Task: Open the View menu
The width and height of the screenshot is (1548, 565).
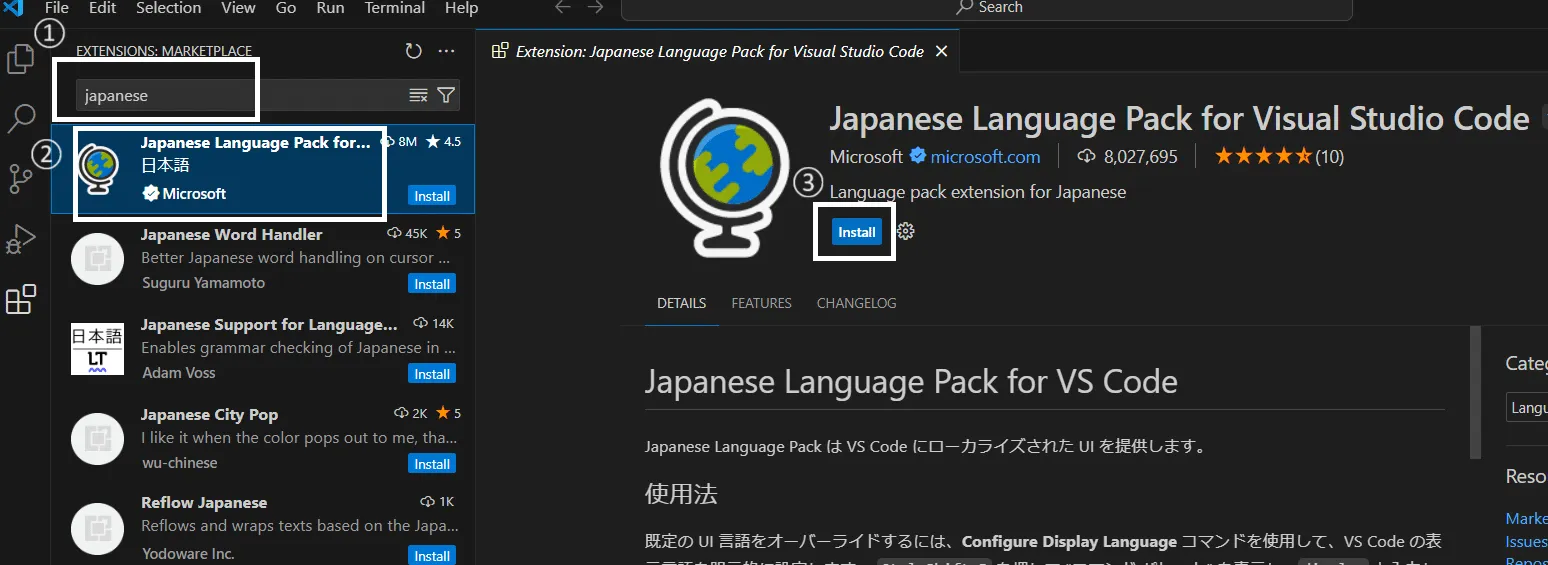Action: (238, 8)
